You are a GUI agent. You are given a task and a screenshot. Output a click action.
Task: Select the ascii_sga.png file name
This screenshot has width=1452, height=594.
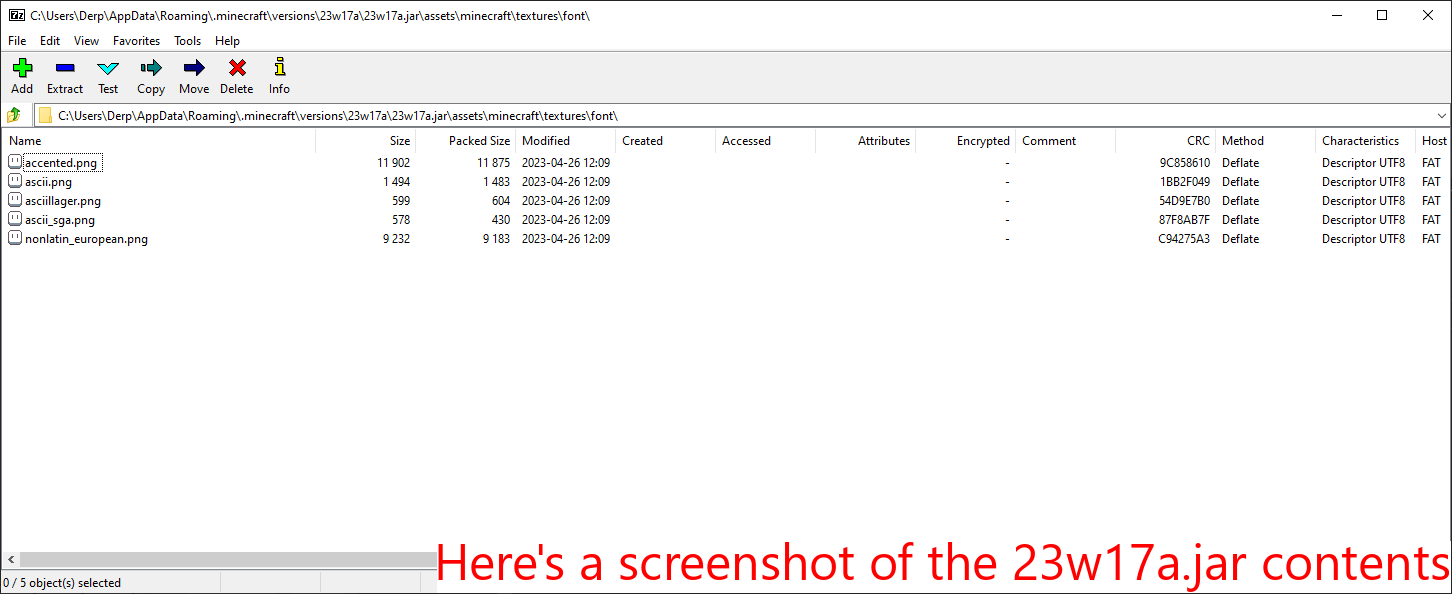click(60, 220)
